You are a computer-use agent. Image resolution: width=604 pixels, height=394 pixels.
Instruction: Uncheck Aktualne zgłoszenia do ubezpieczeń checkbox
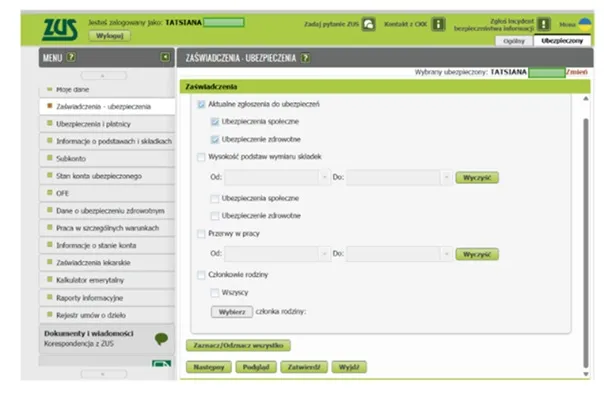tap(201, 104)
